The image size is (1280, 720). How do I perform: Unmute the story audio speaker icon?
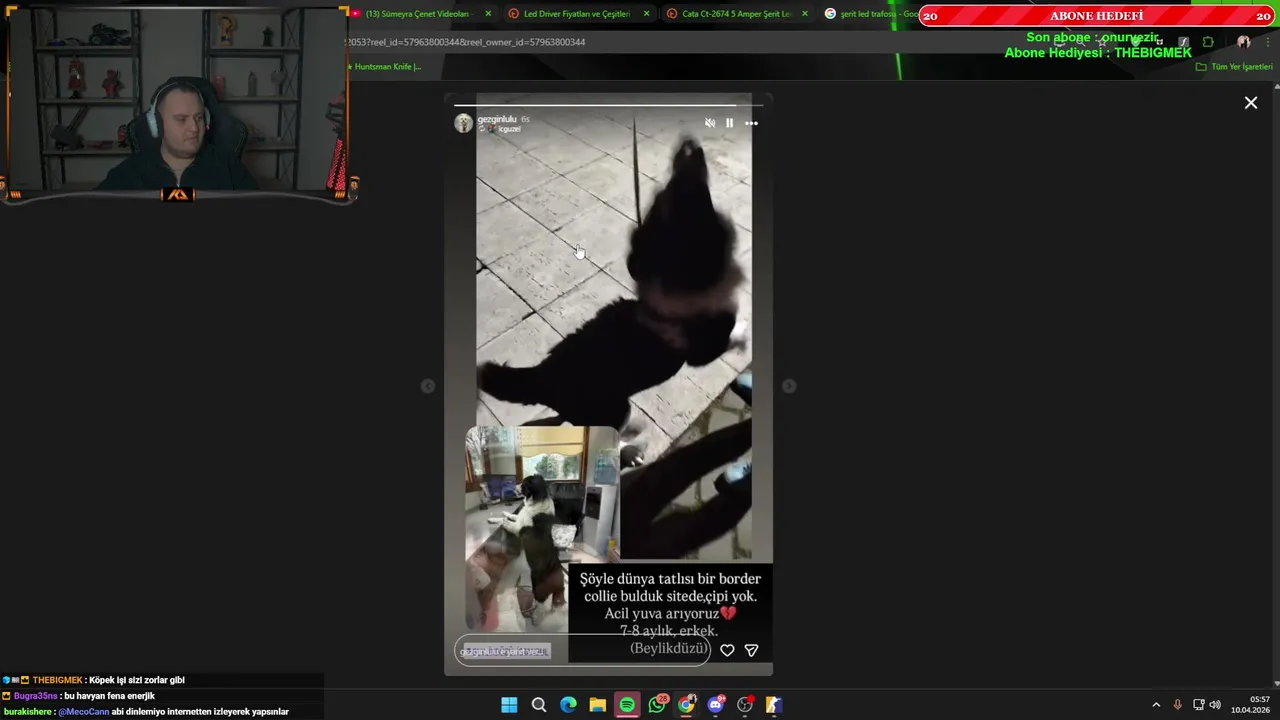tap(710, 123)
